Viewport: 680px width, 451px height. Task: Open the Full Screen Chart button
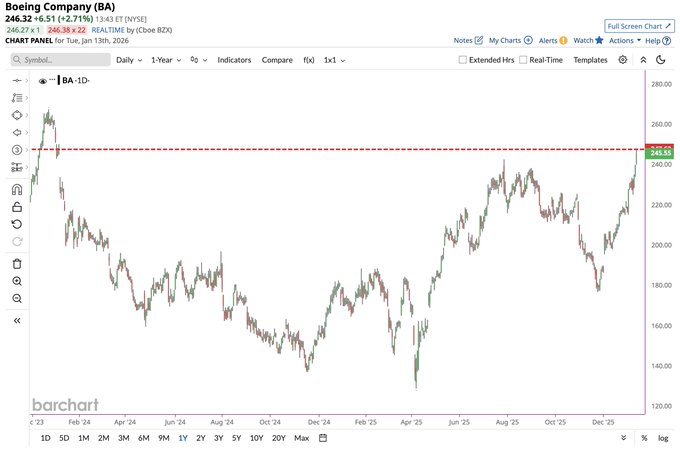(640, 26)
